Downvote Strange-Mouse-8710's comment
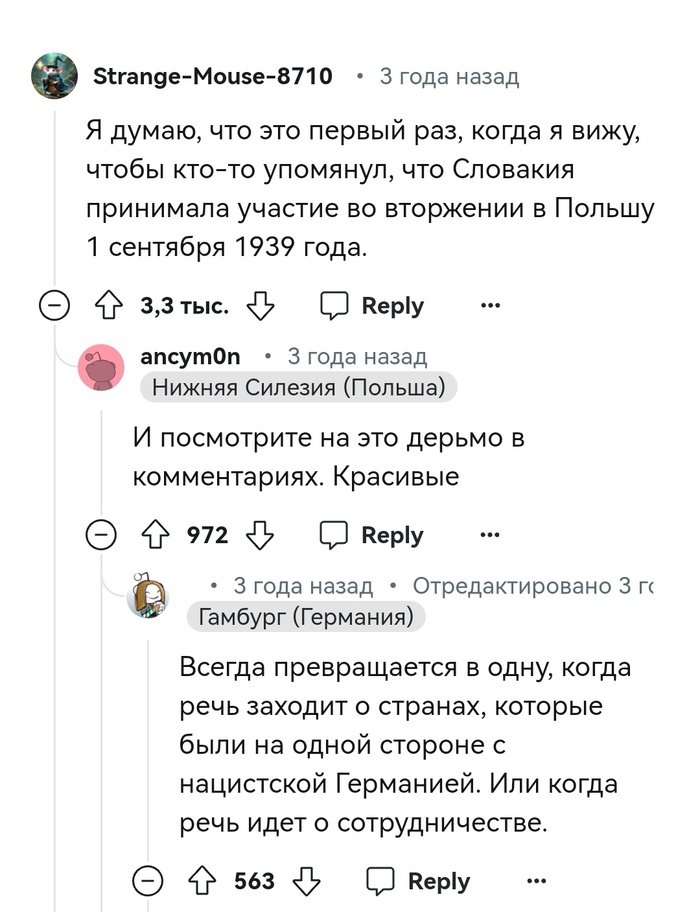Screen dimensions: 700x912 click(x=260, y=306)
